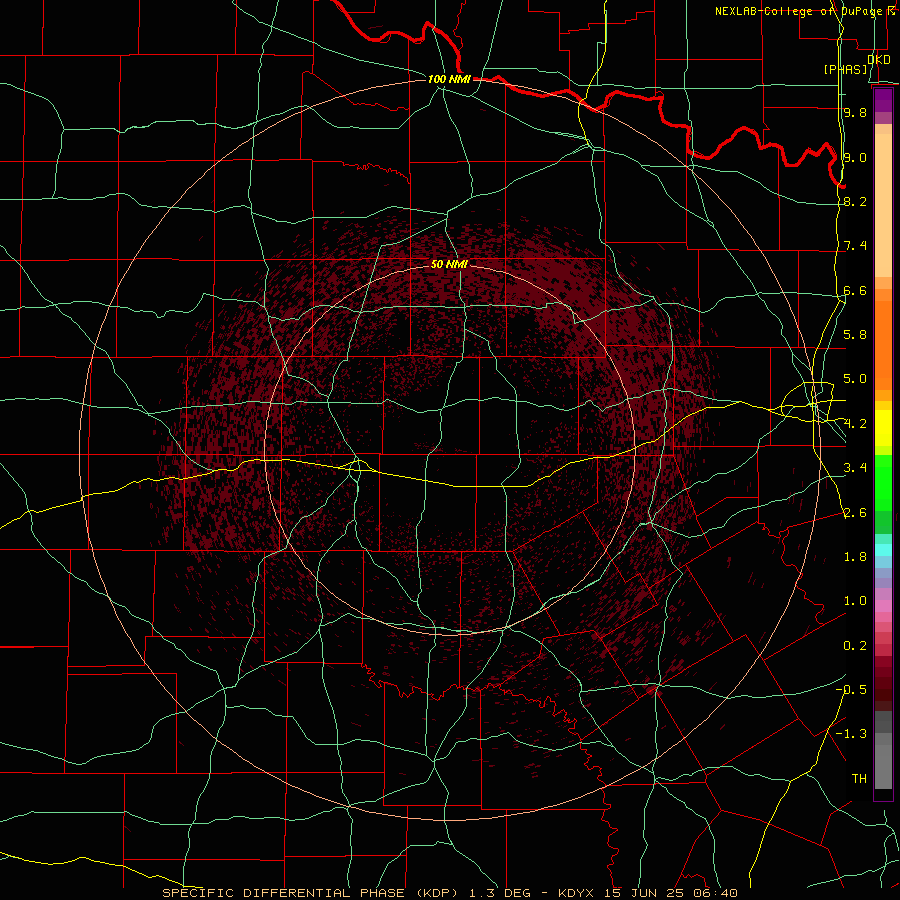Click the 2.6 value on color scale

click(x=855, y=513)
